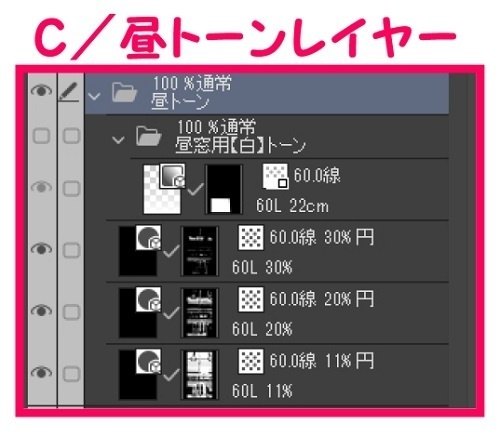500x437 pixels.
Task: Toggle lock checkbox on 60L 11% row
Action: [71, 374]
